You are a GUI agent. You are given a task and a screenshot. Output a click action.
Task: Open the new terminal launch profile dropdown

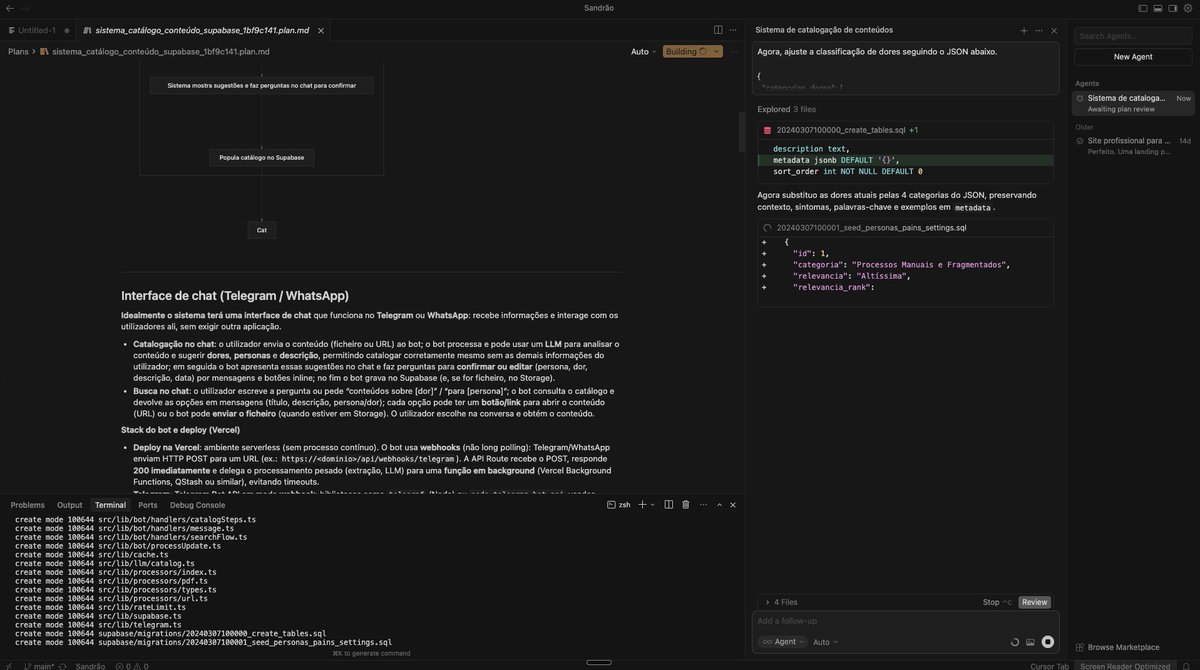tap(654, 505)
